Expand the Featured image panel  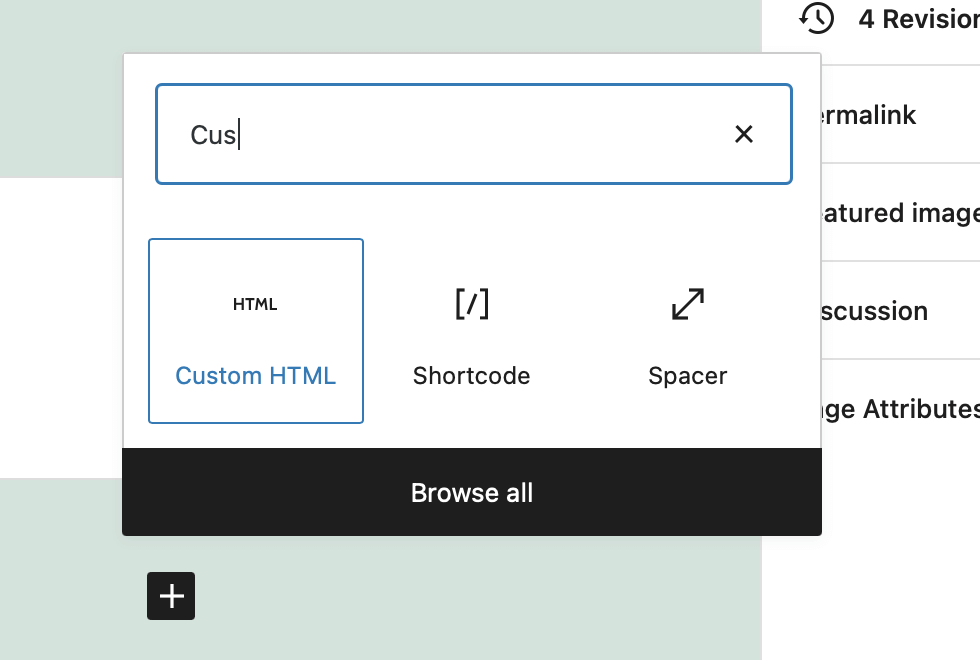[900, 213]
